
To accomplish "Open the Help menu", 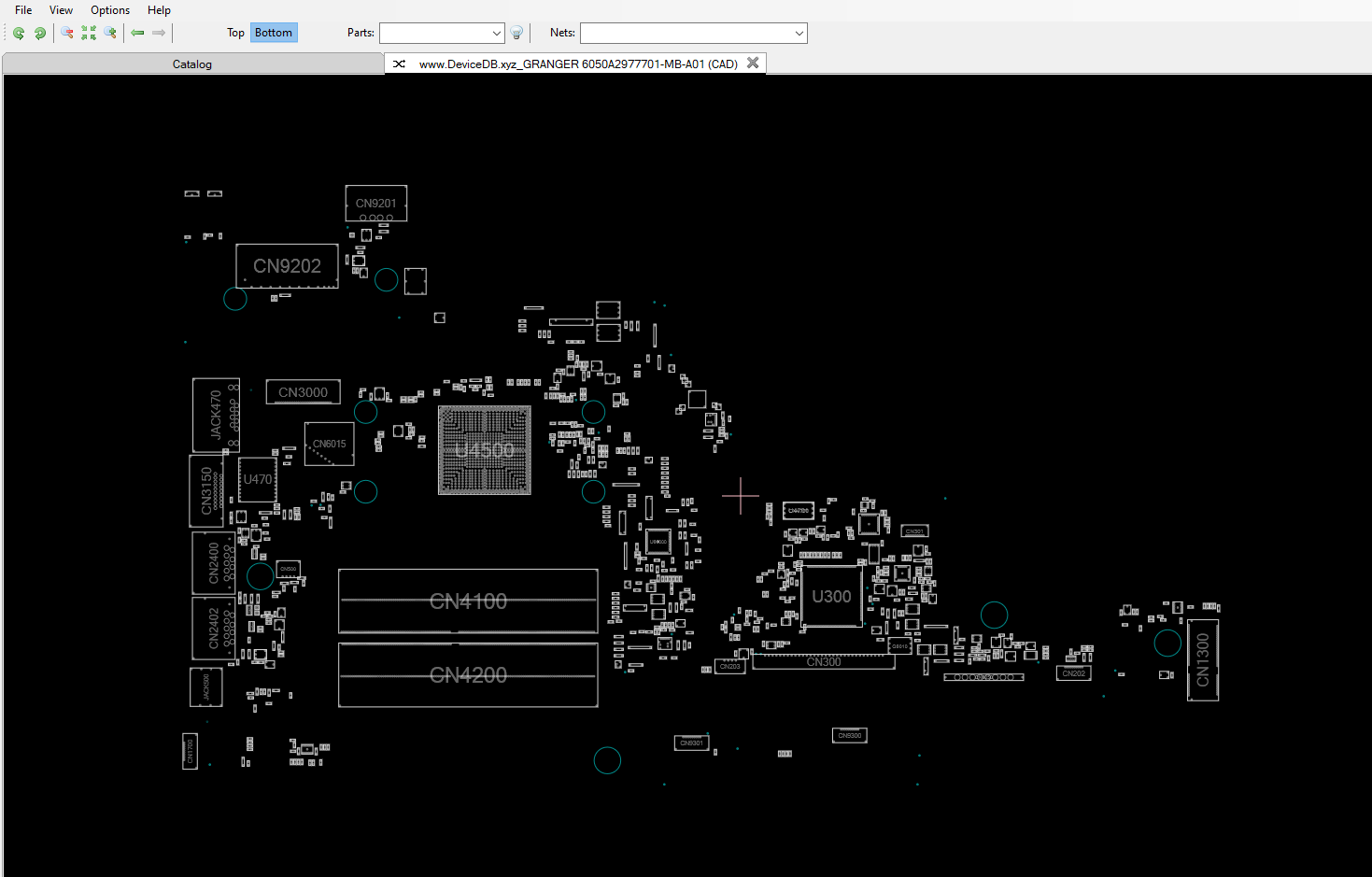I will [x=159, y=10].
